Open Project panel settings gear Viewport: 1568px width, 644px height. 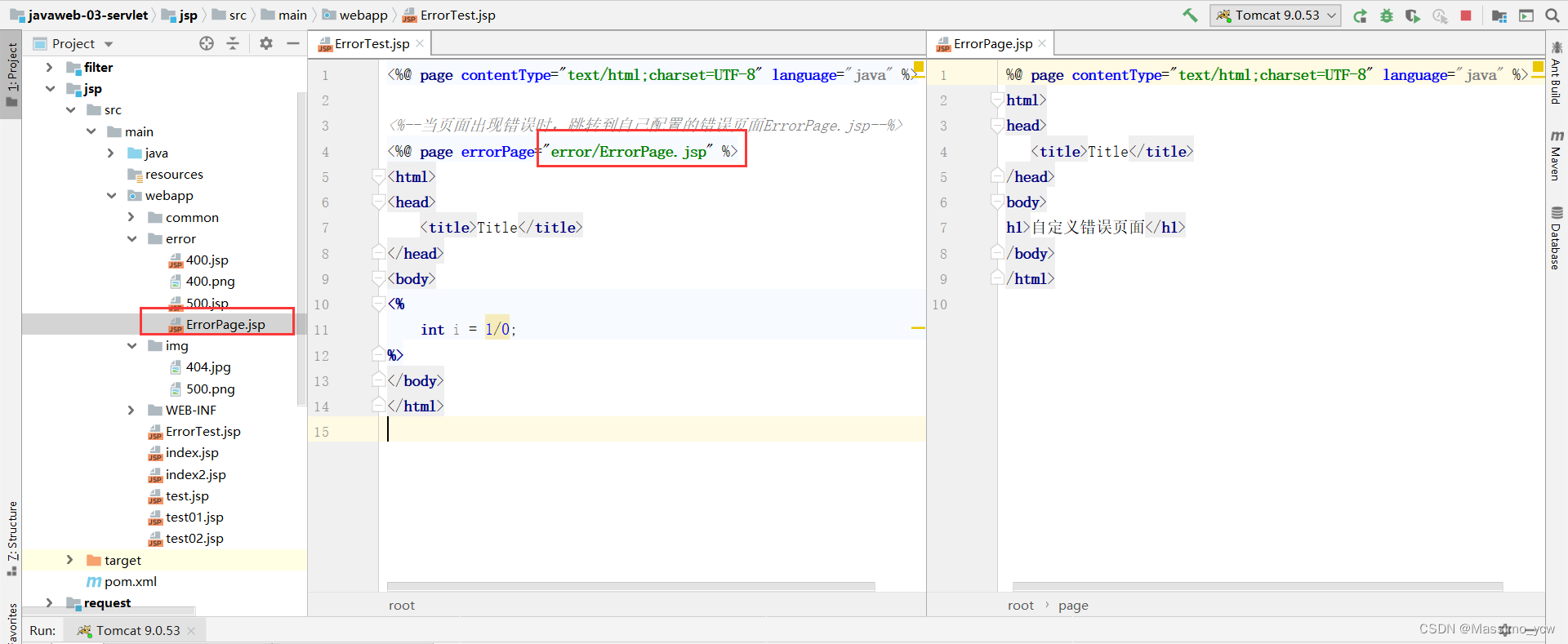click(x=266, y=43)
